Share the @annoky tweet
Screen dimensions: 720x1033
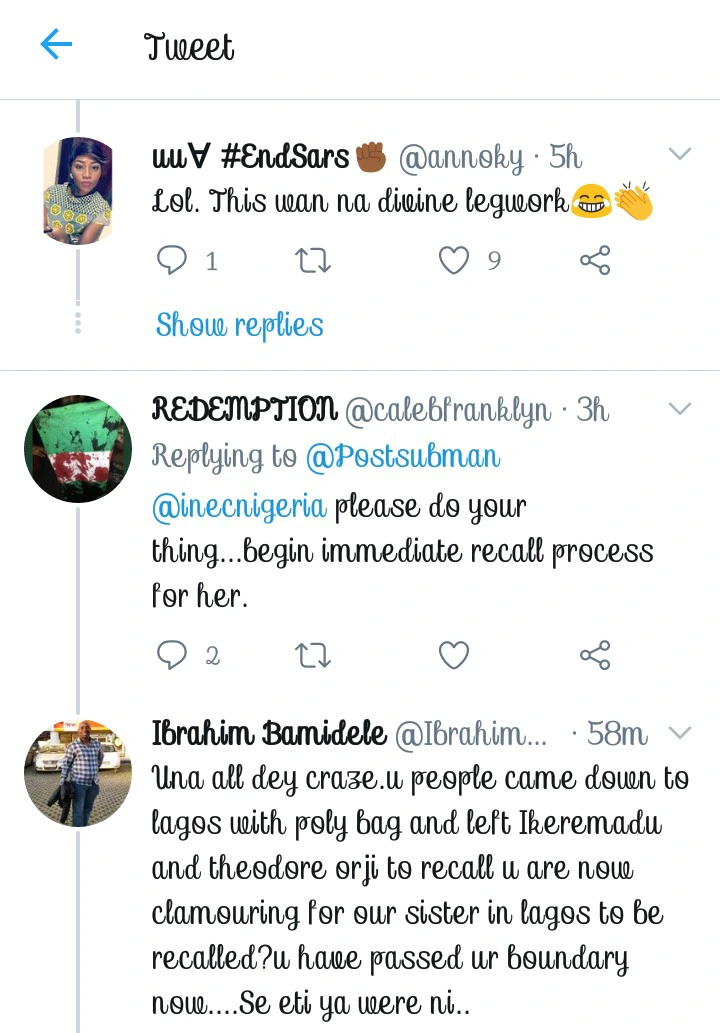(x=595, y=261)
